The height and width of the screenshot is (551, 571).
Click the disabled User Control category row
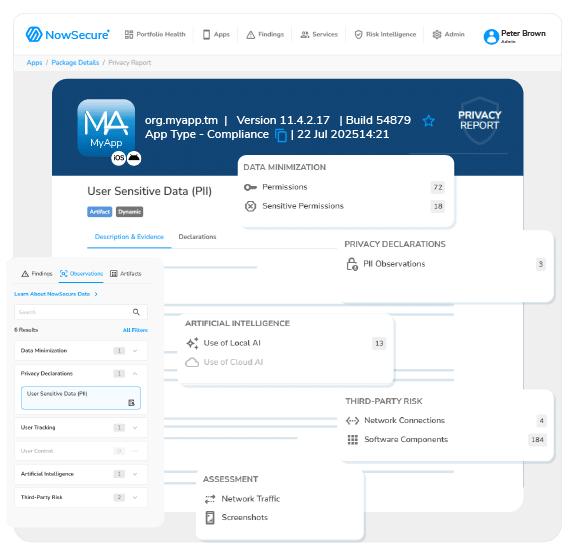tap(81, 451)
